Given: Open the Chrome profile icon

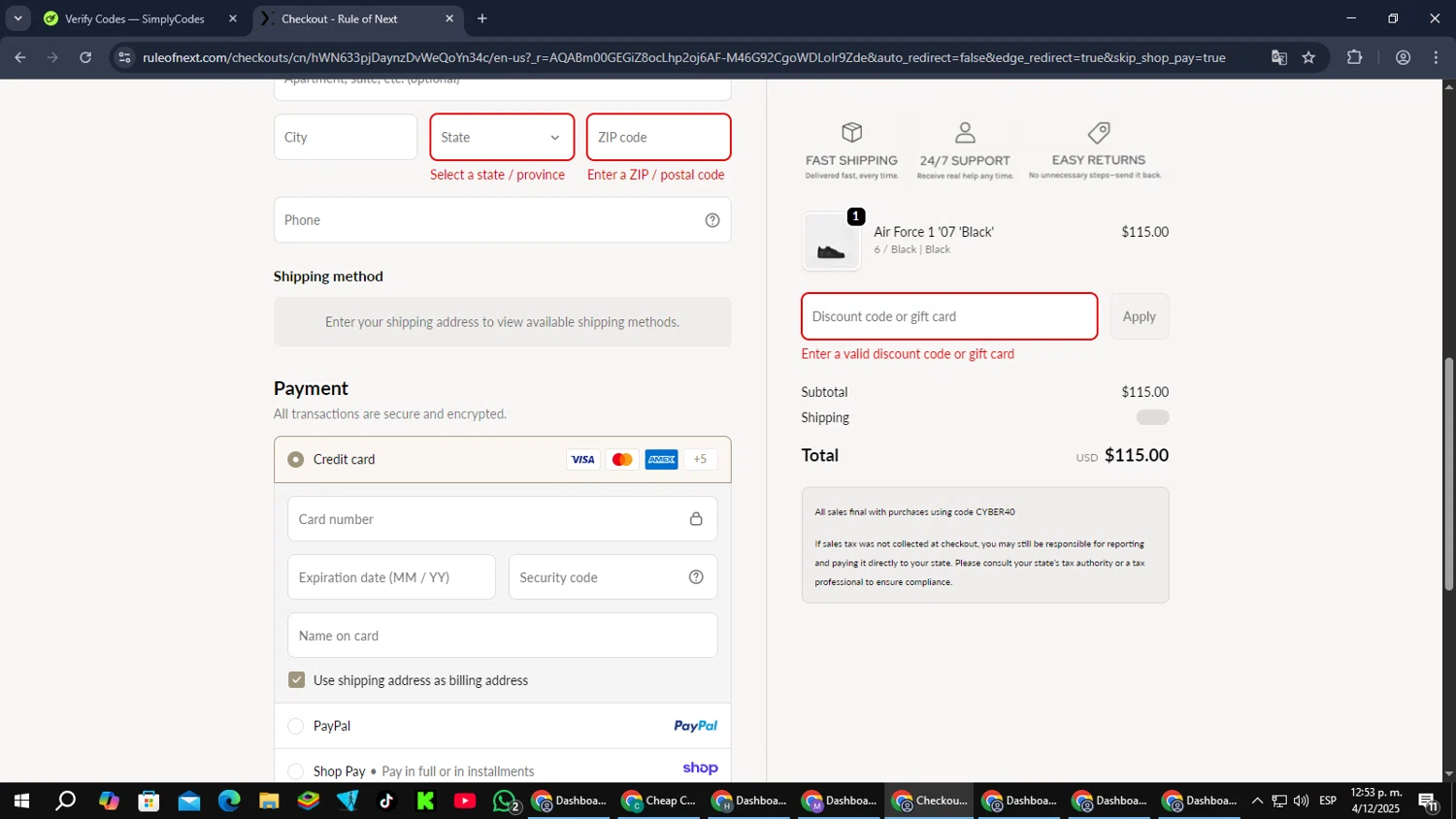Looking at the screenshot, I should 1403,57.
